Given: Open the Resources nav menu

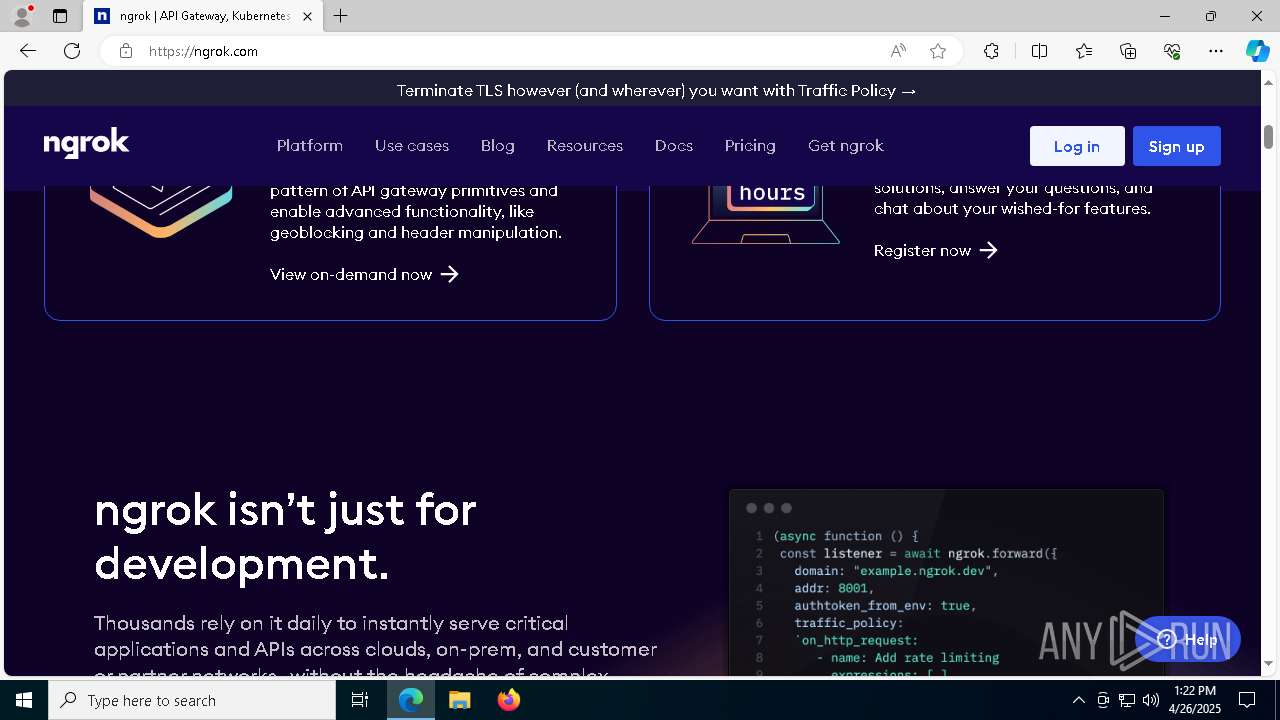Looking at the screenshot, I should click(x=585, y=146).
